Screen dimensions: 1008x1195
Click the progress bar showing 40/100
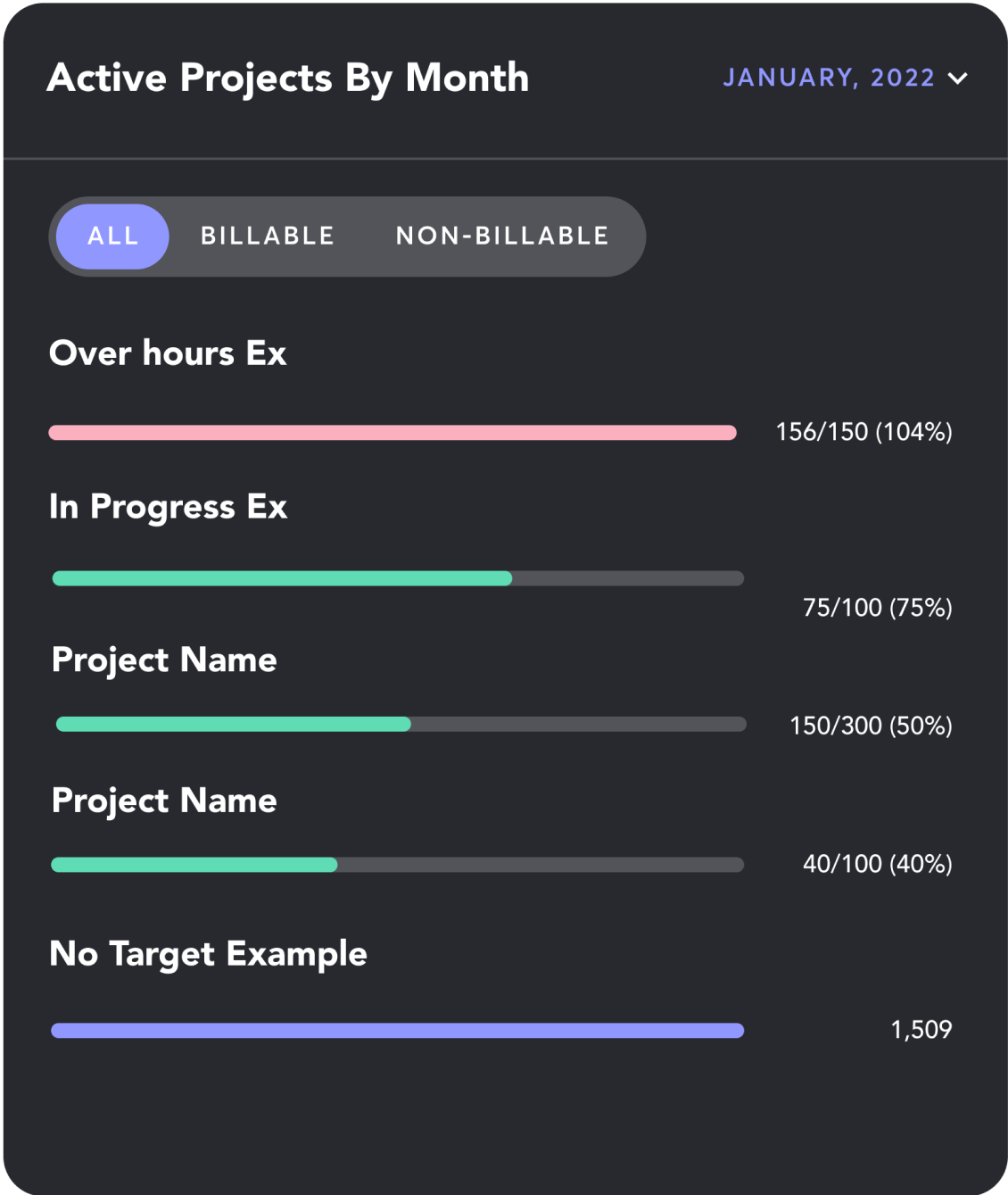[397, 865]
